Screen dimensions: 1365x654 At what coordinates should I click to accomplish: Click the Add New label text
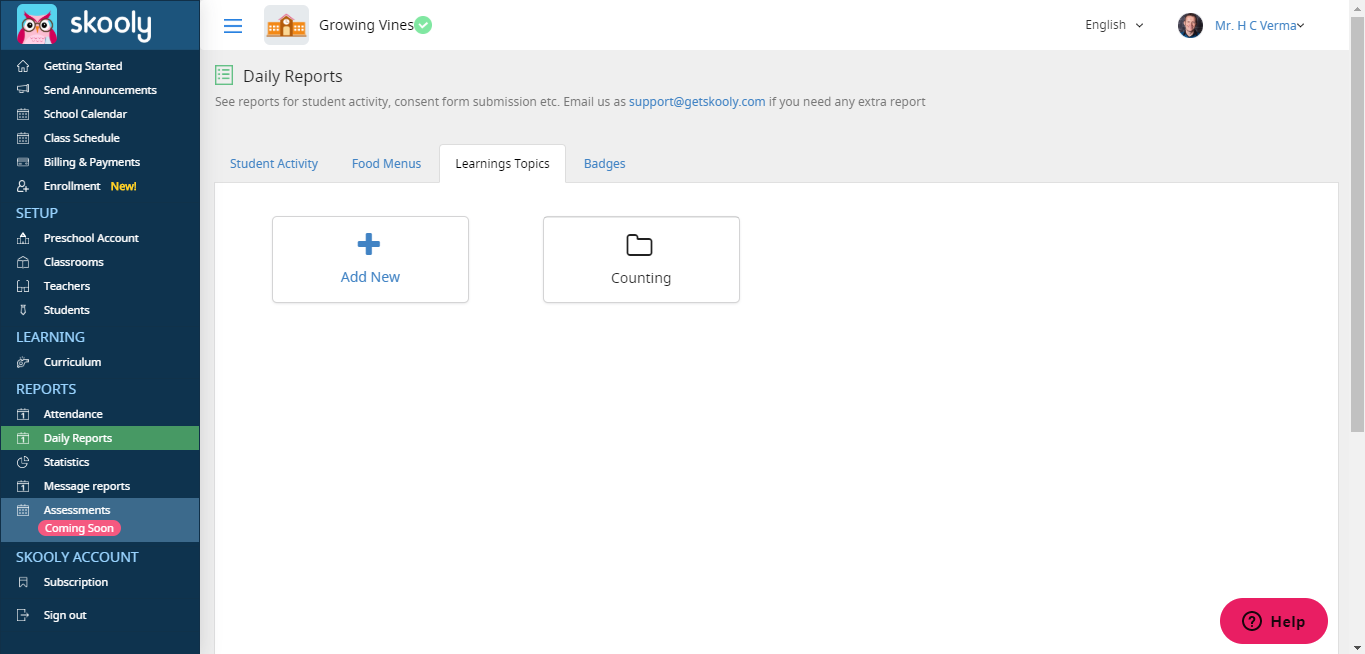pyautogui.click(x=370, y=277)
